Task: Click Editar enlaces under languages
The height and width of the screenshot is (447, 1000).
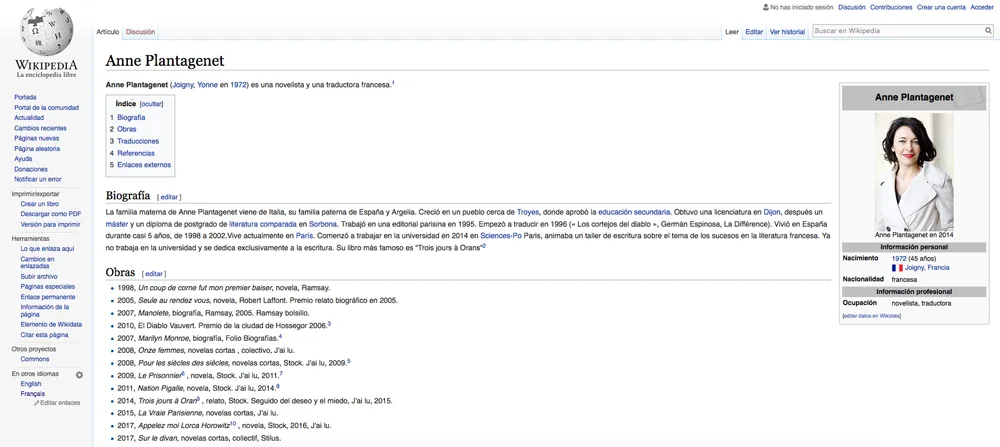Action: (61, 403)
